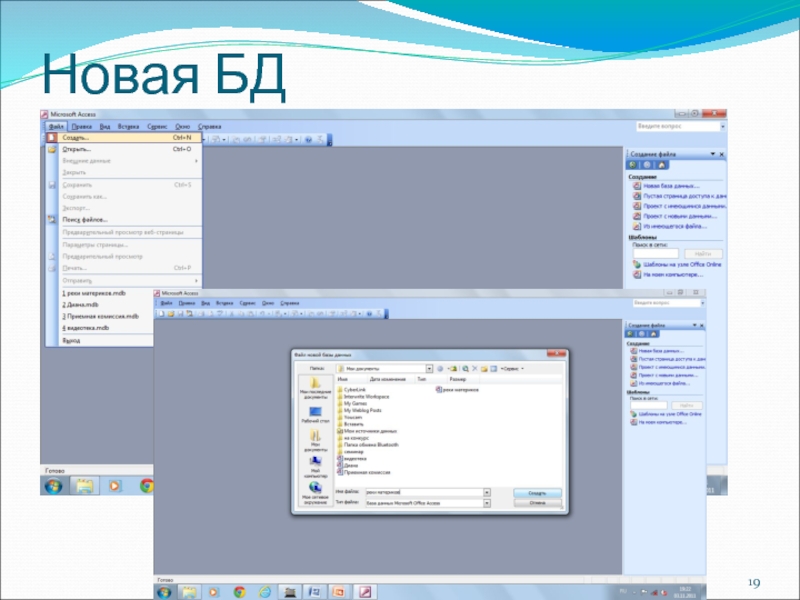
Task: Click New icon in front Access window toolbar
Action: pos(161,313)
